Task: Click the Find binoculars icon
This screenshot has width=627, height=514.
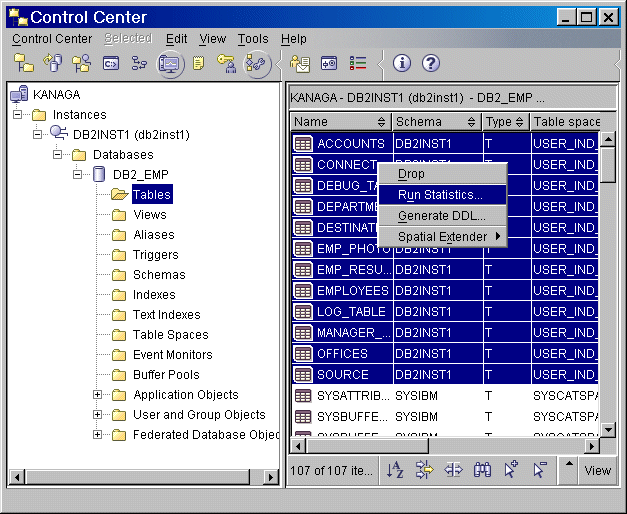Action: pos(482,470)
